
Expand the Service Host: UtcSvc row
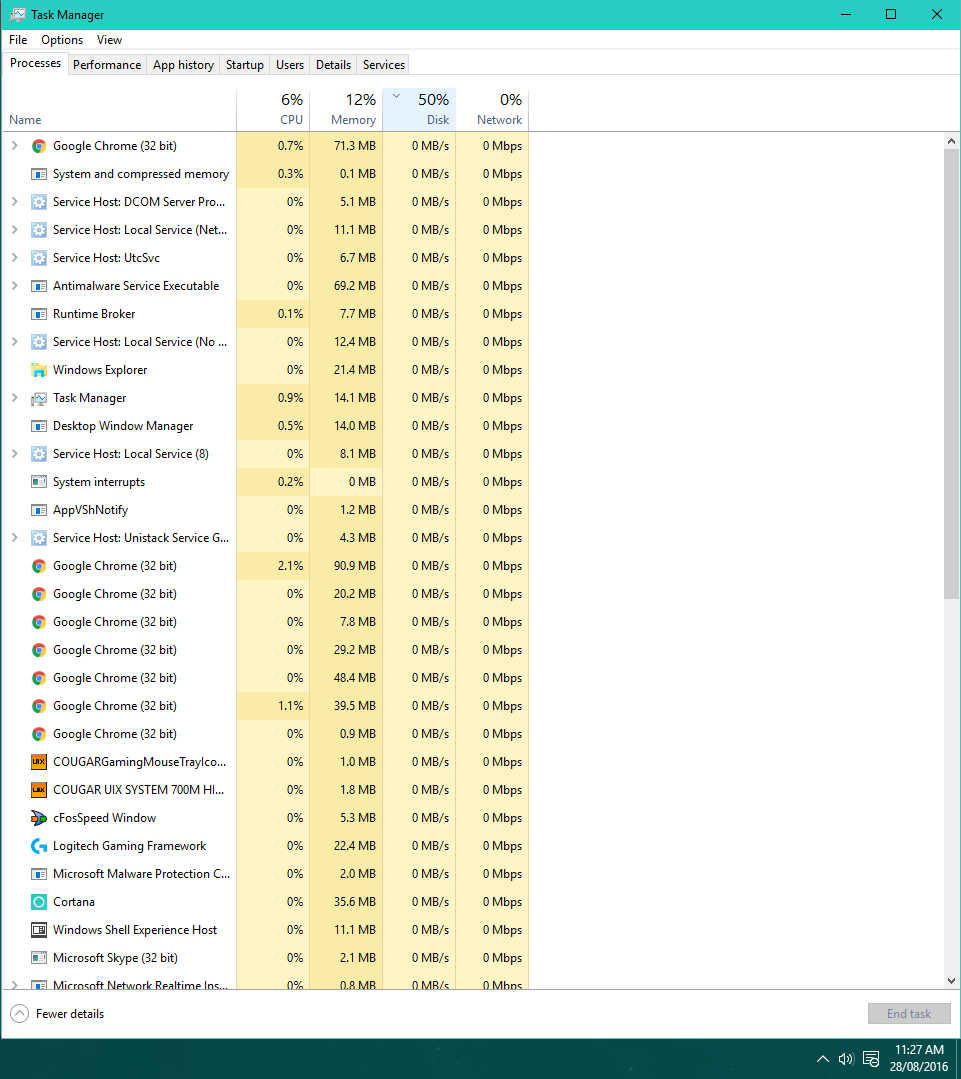click(x=14, y=258)
